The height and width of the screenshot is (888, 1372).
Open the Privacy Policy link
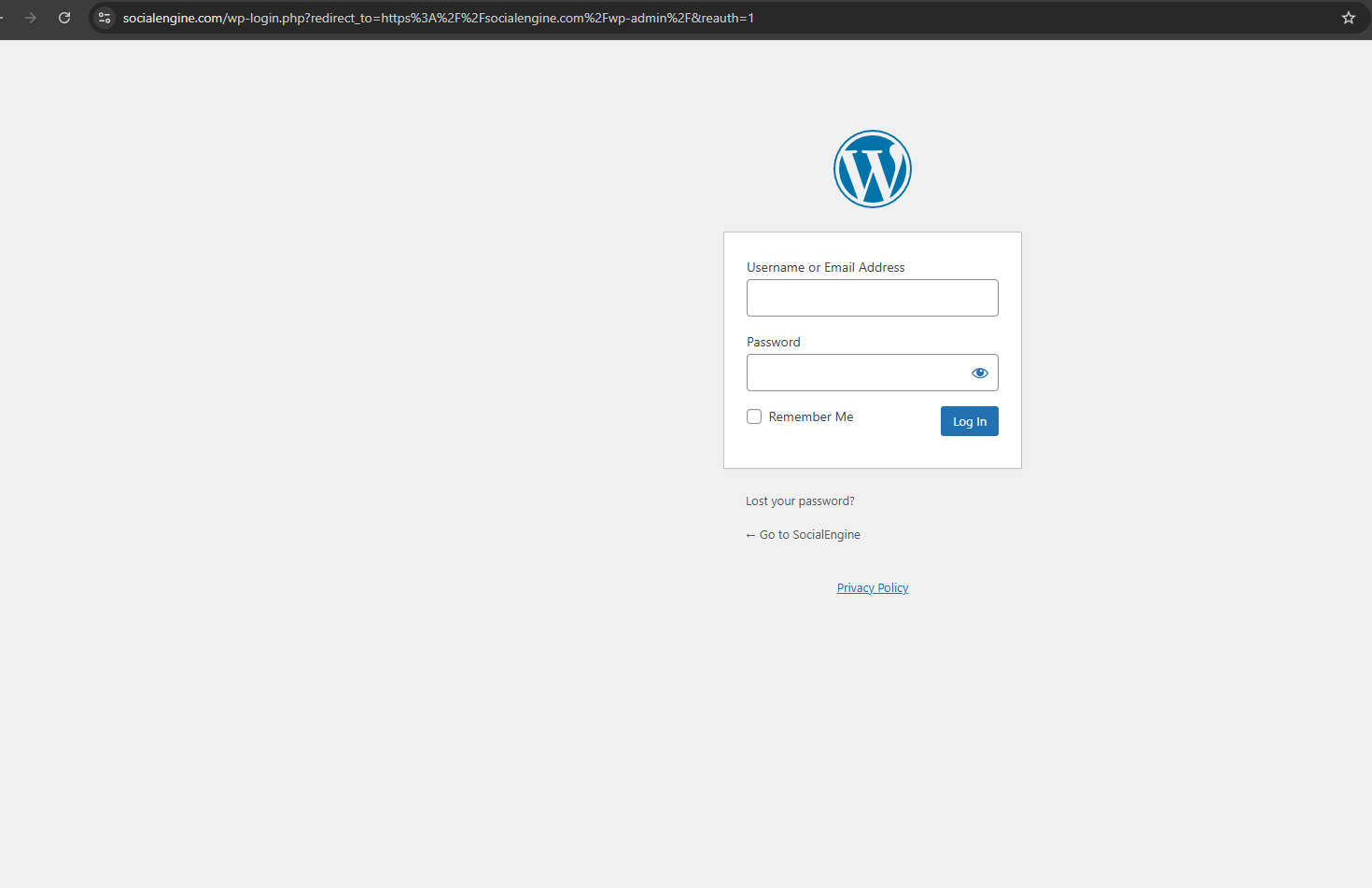[873, 588]
